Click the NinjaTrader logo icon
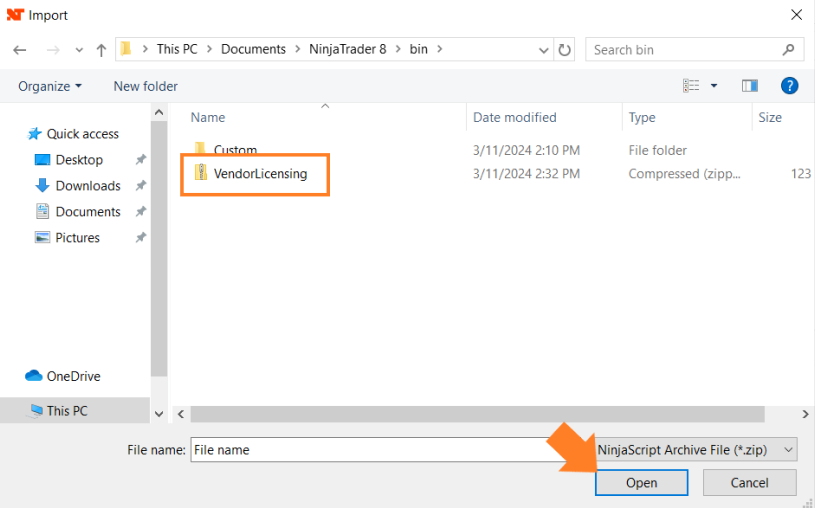The image size is (815, 508). coord(16,15)
